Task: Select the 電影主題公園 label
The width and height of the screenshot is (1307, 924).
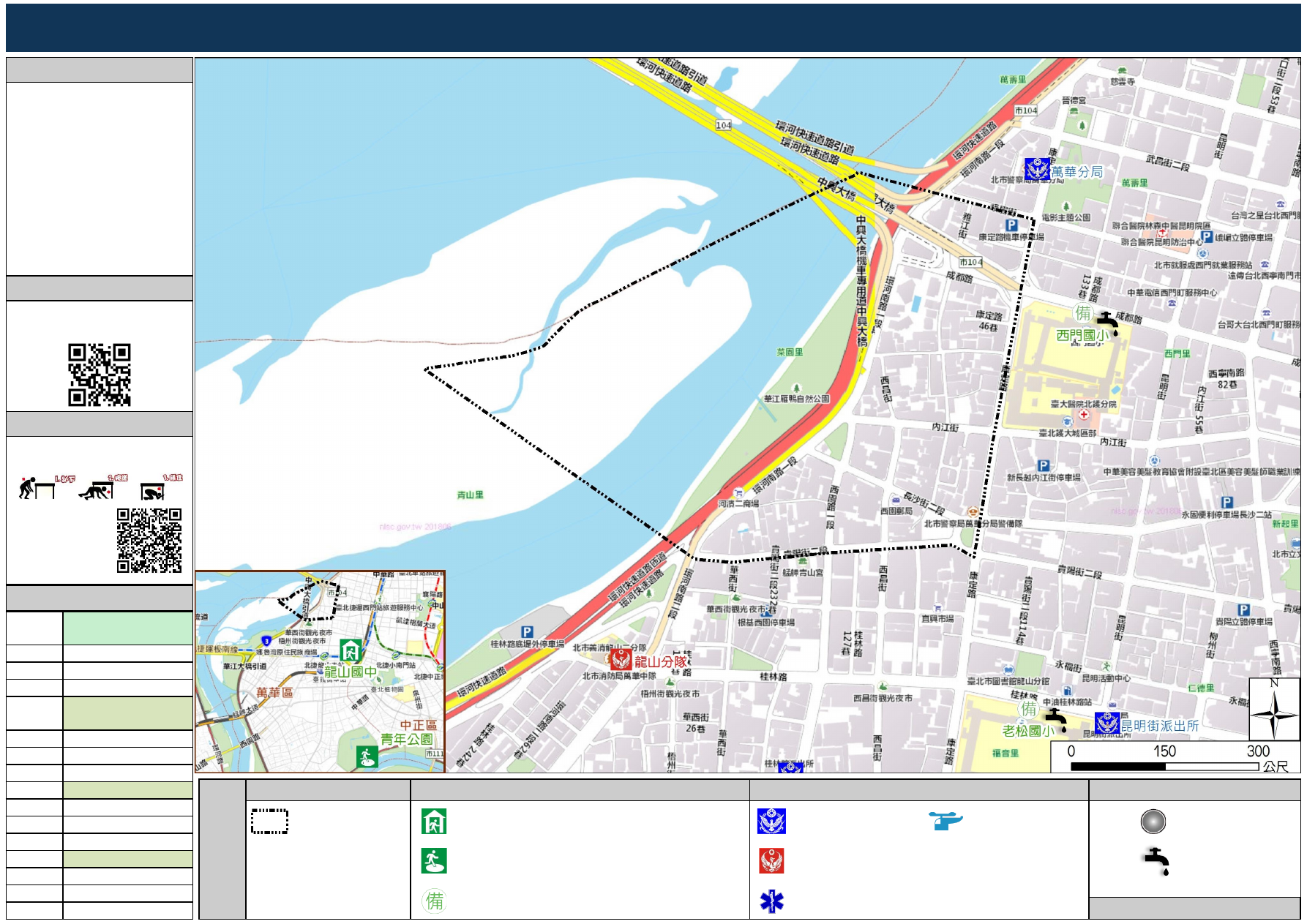Action: tap(1066, 217)
